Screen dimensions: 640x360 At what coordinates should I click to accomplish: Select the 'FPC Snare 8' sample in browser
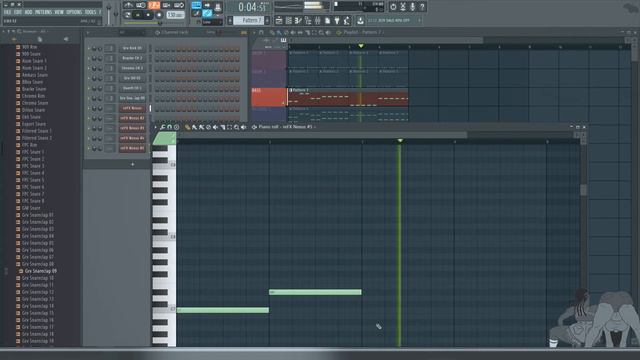tap(33, 201)
